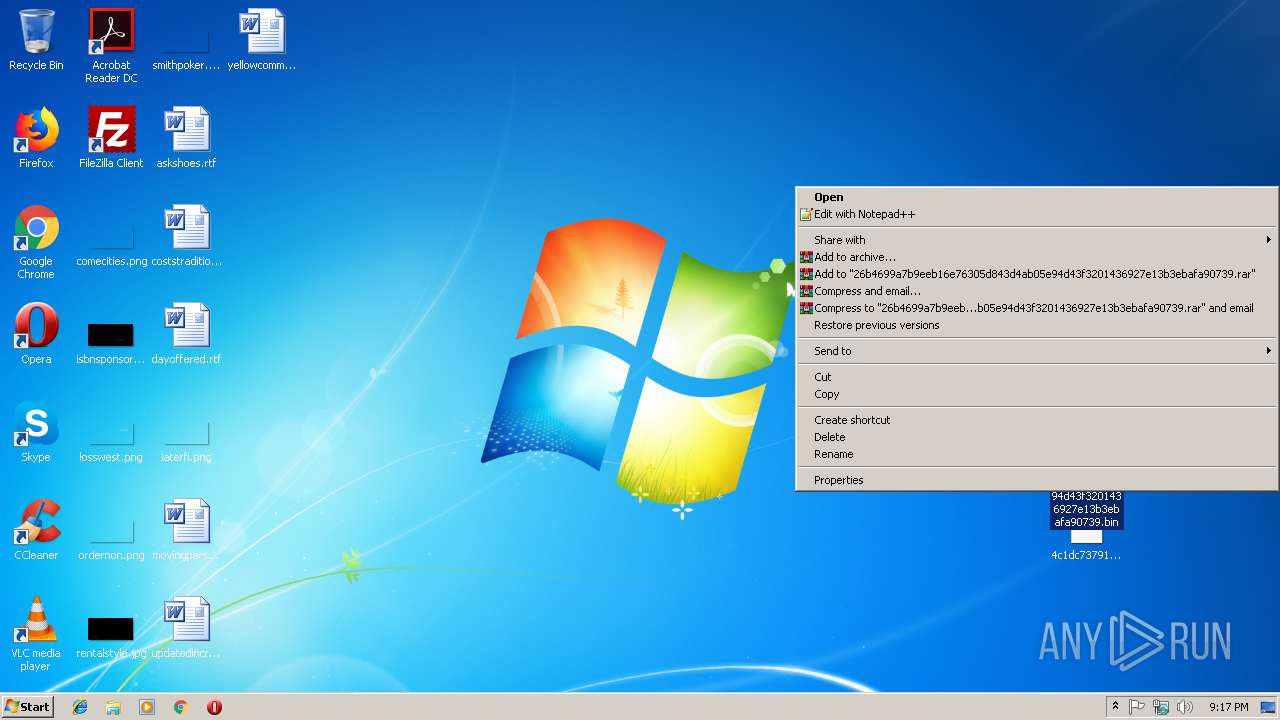
Task: Open the network tray icon
Action: 1161,707
